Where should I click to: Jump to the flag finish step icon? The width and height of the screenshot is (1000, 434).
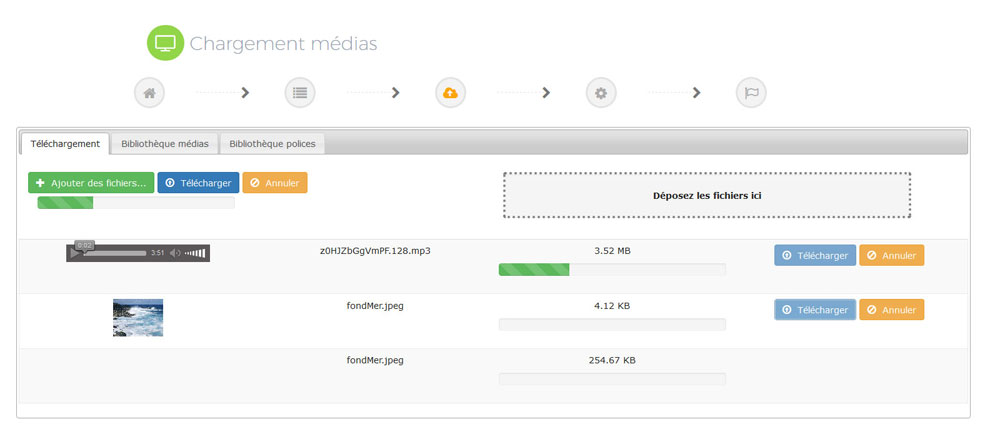(751, 93)
